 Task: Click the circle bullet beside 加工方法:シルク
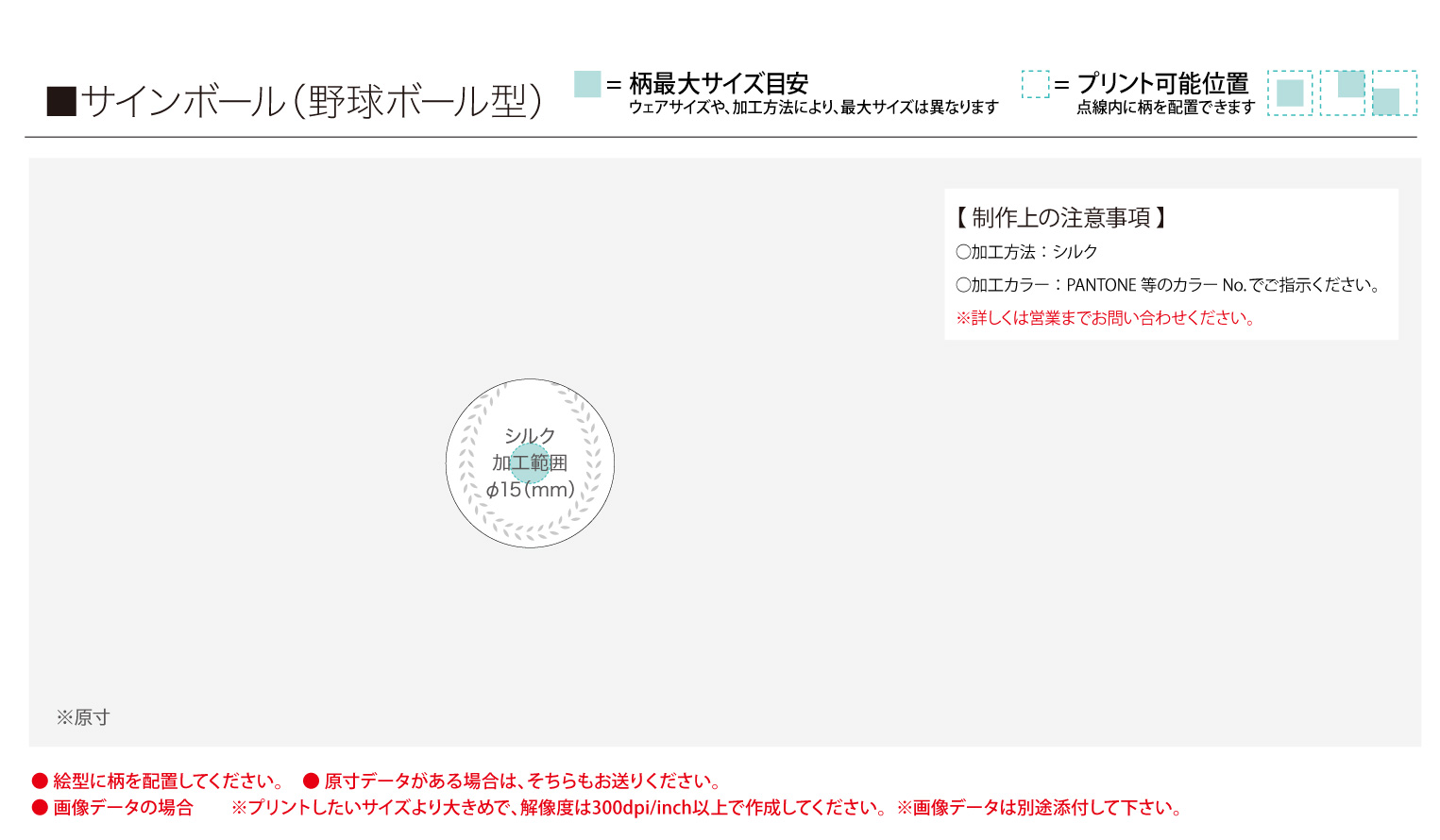click(x=963, y=252)
